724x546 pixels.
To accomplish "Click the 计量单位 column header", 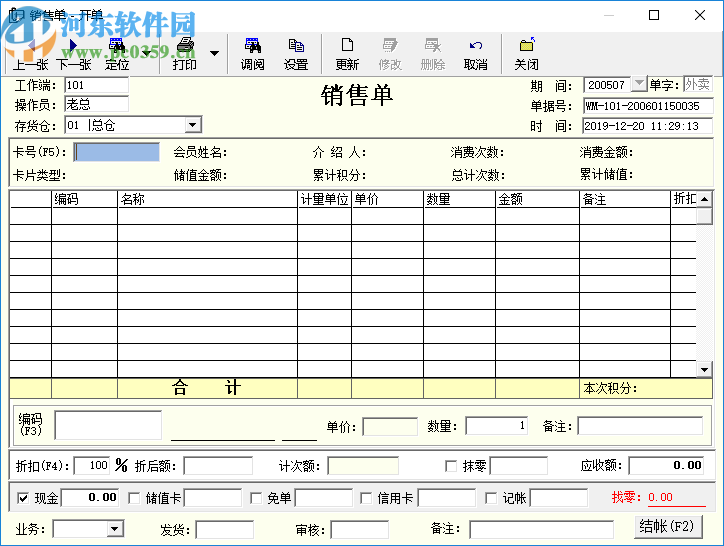I will click(324, 199).
